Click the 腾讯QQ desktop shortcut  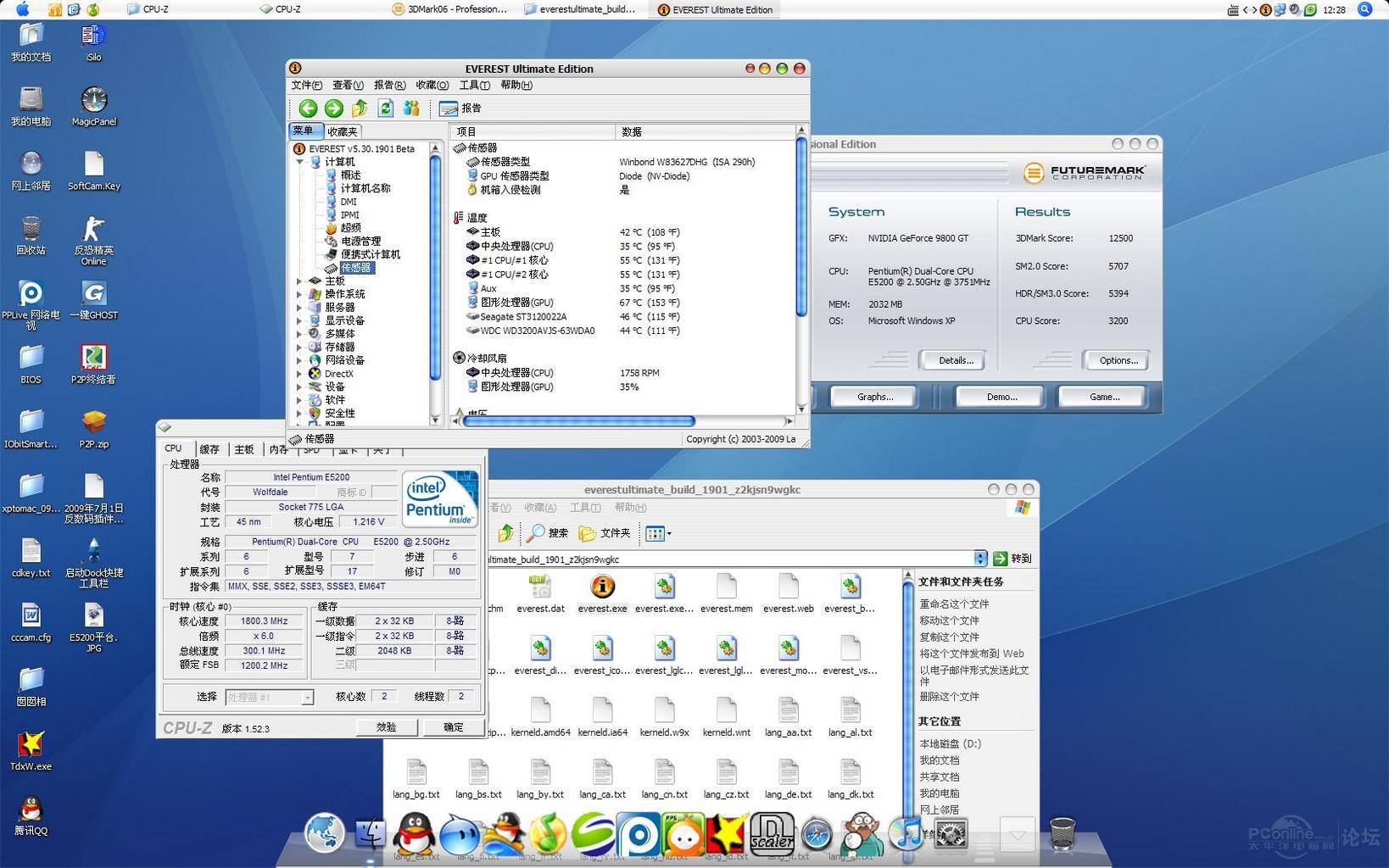31,810
